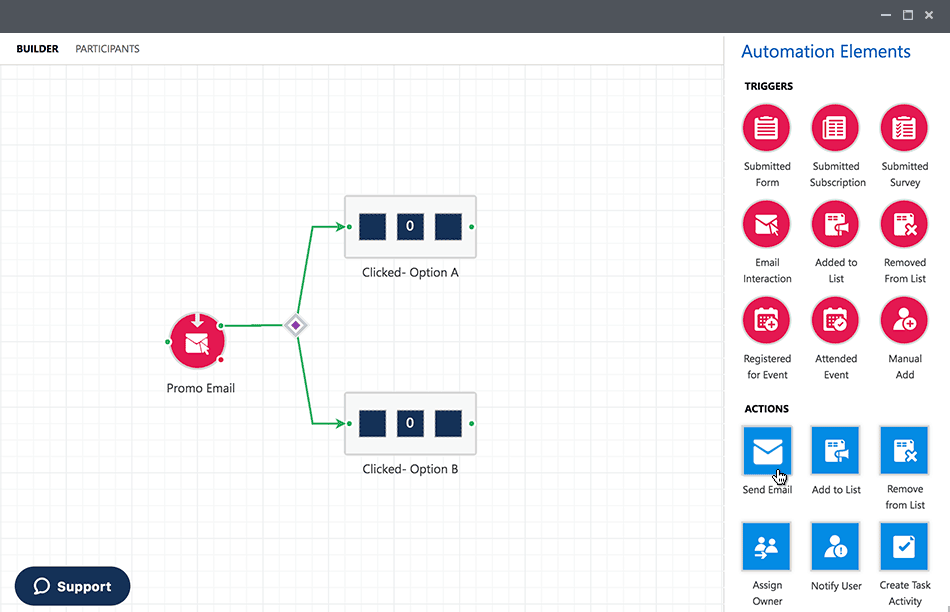Click the Create Task Activity action
950x612 pixels.
click(x=904, y=547)
